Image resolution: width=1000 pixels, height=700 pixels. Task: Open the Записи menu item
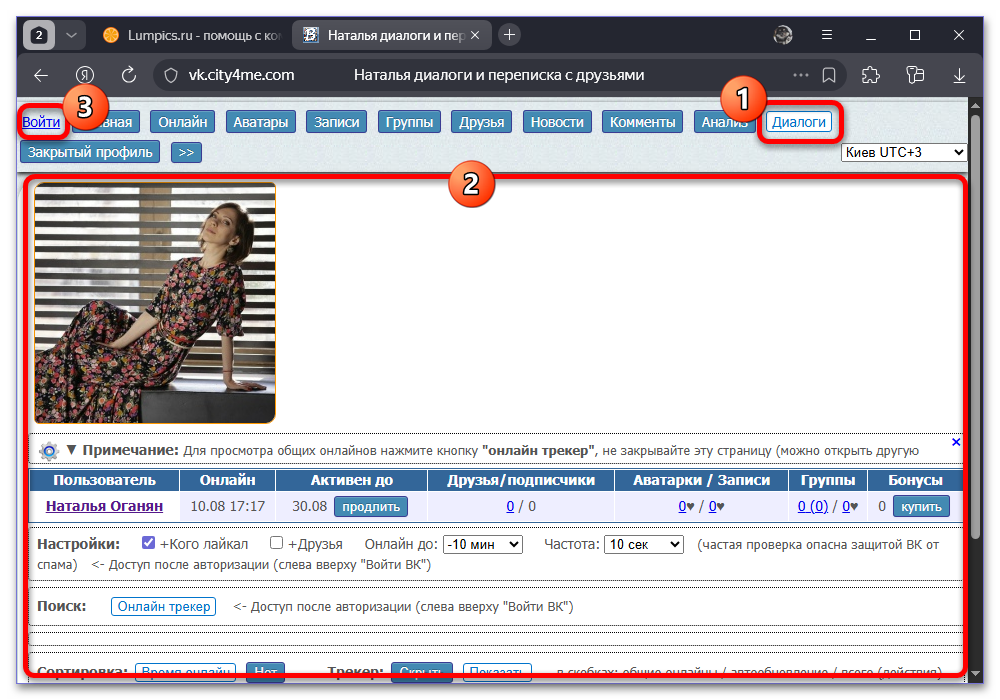click(336, 122)
